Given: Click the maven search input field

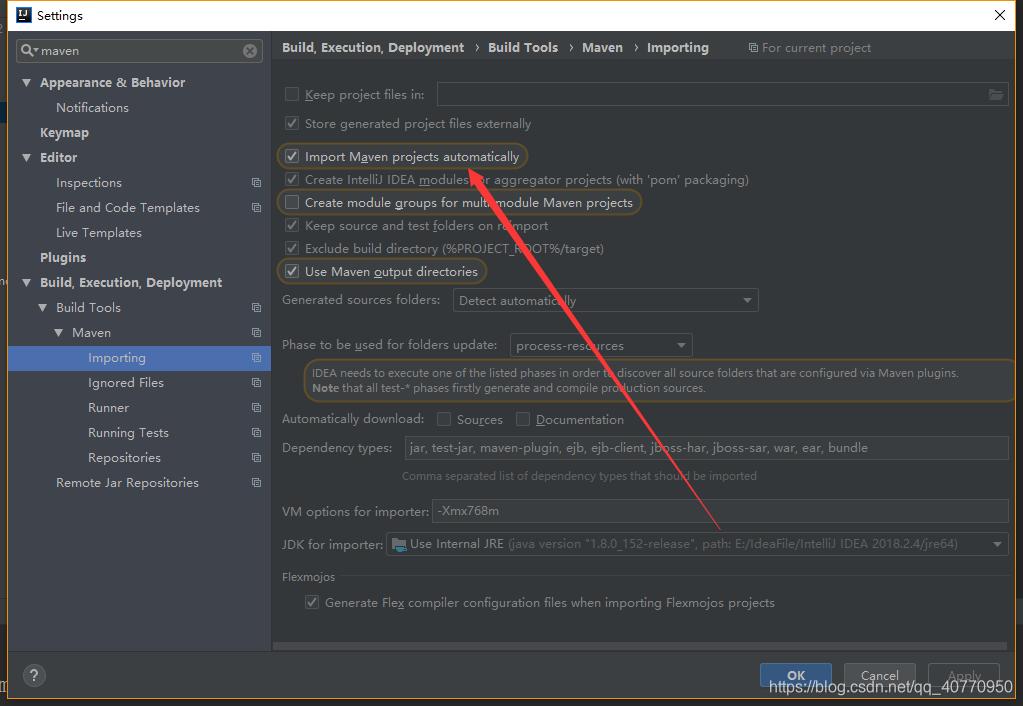Looking at the screenshot, I should pos(139,51).
